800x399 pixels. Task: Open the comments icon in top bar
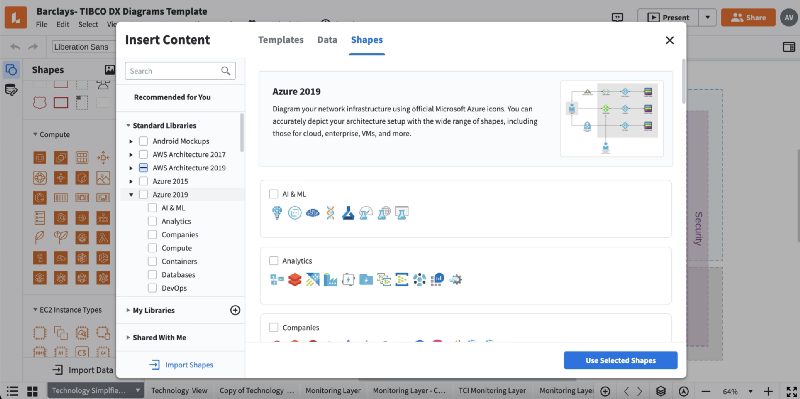pos(617,17)
